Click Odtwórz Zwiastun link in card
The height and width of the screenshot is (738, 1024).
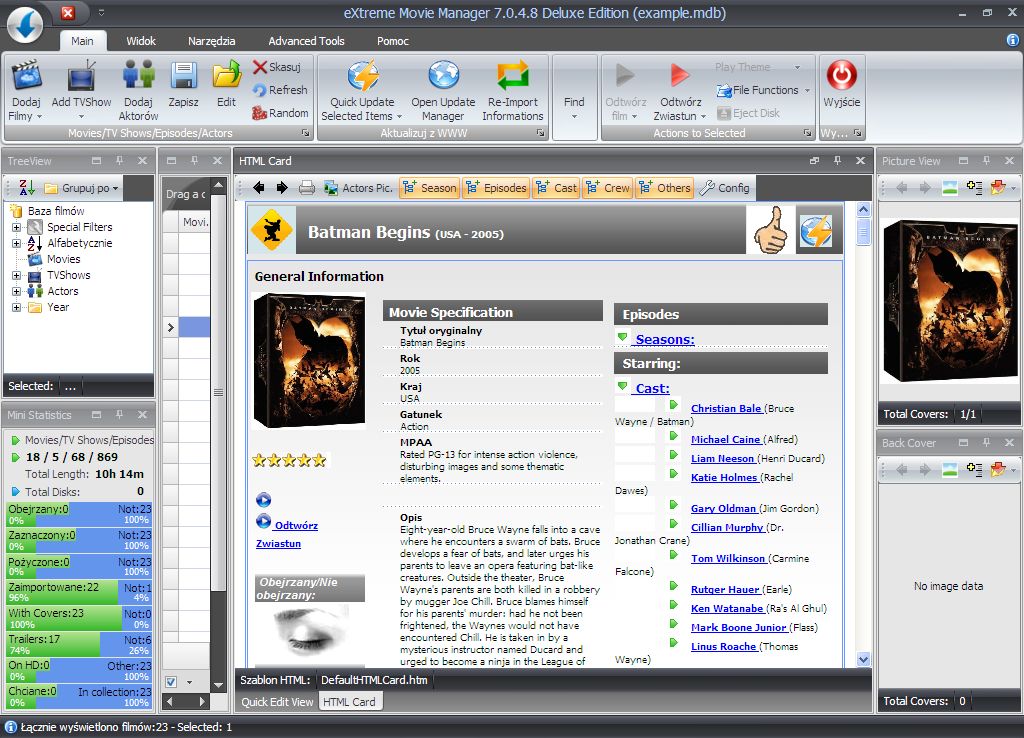(287, 534)
